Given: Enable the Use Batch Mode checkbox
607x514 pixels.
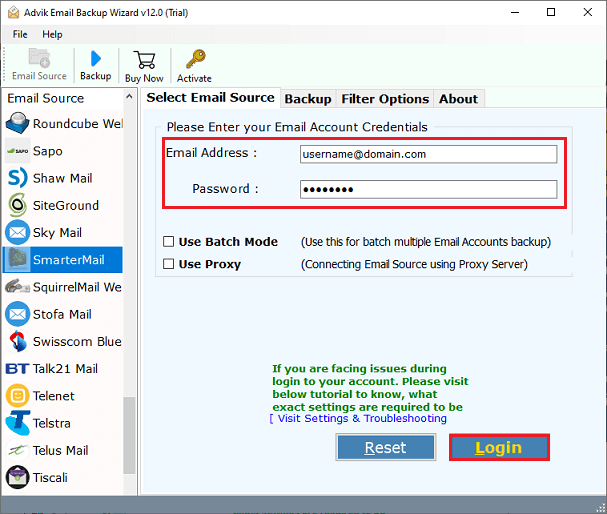Looking at the screenshot, I should pyautogui.click(x=168, y=242).
